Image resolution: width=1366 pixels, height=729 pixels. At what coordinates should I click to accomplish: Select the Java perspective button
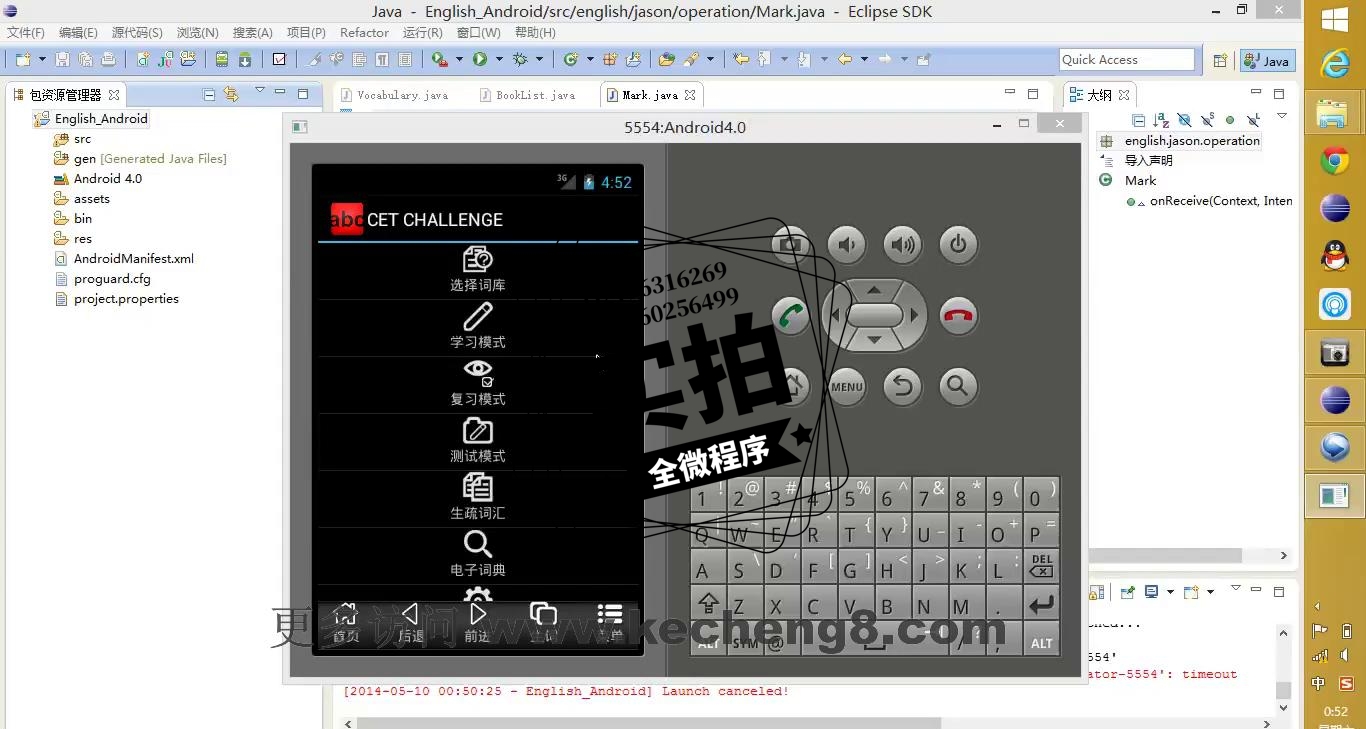coord(1267,60)
